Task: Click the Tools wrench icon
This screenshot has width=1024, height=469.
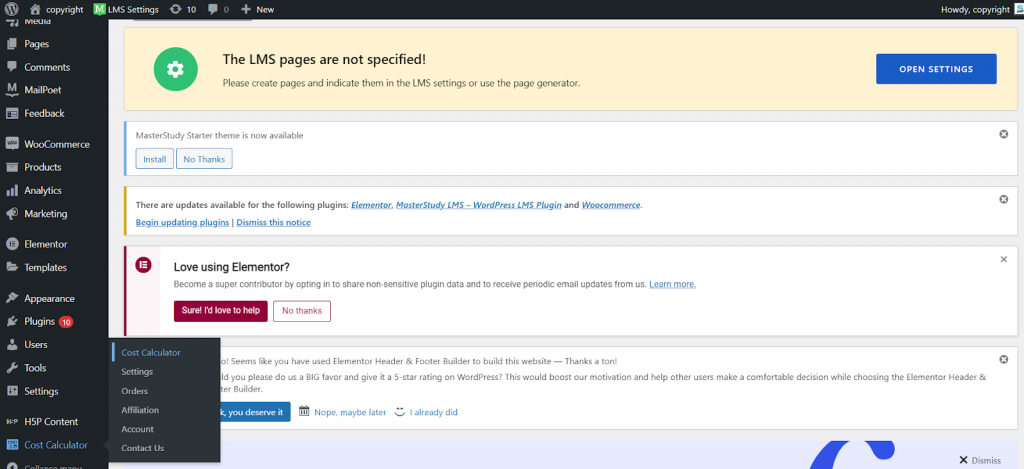Action: (x=12, y=368)
